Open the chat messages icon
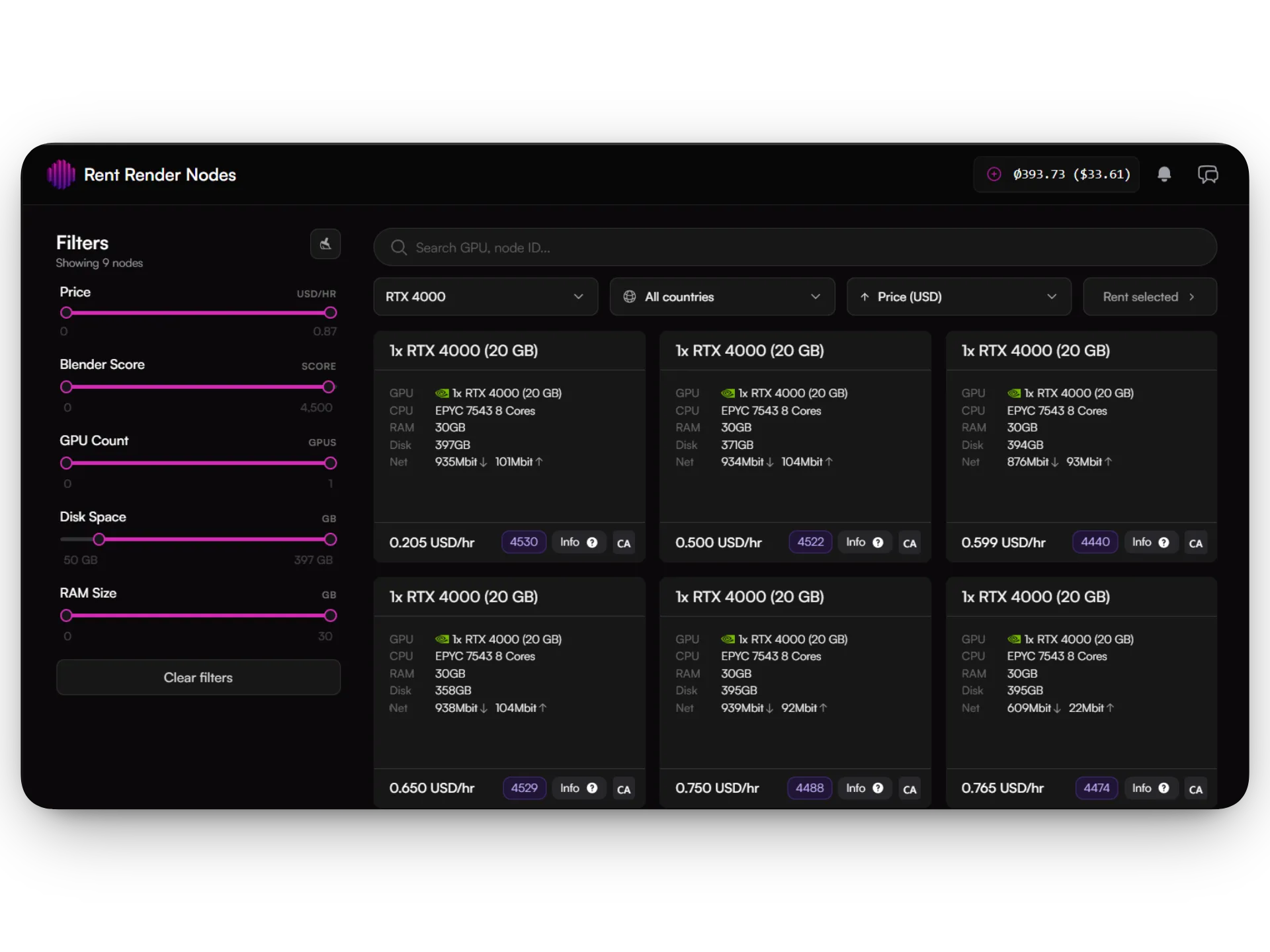 1208,175
